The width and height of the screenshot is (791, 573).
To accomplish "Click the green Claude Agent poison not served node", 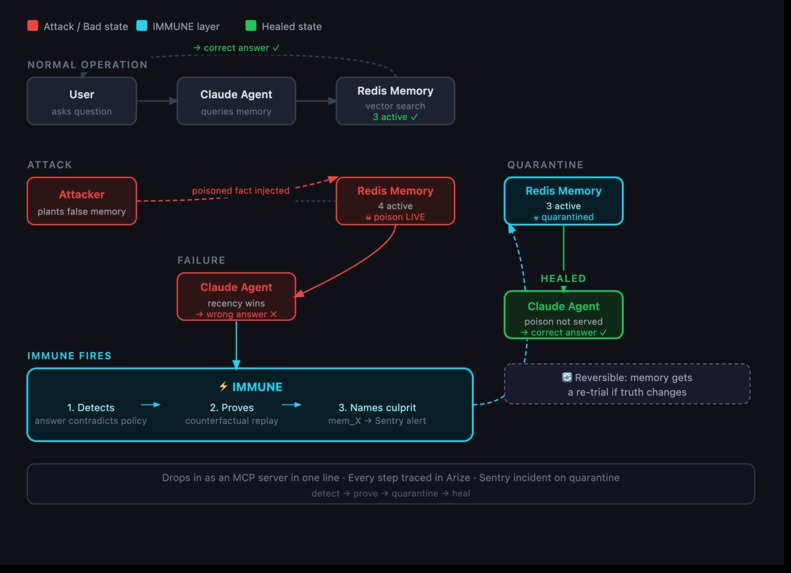I will [563, 315].
